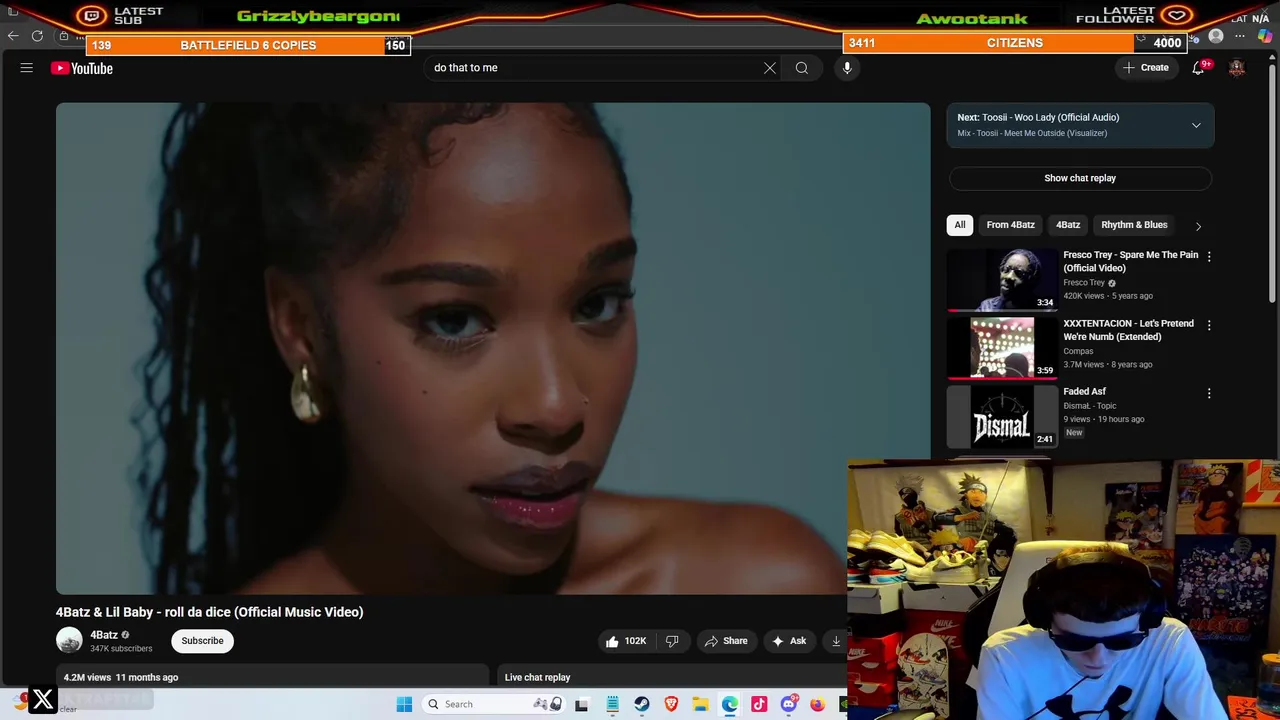Image resolution: width=1280 pixels, height=720 pixels.
Task: Open Discord from the taskbar
Action: click(788, 704)
